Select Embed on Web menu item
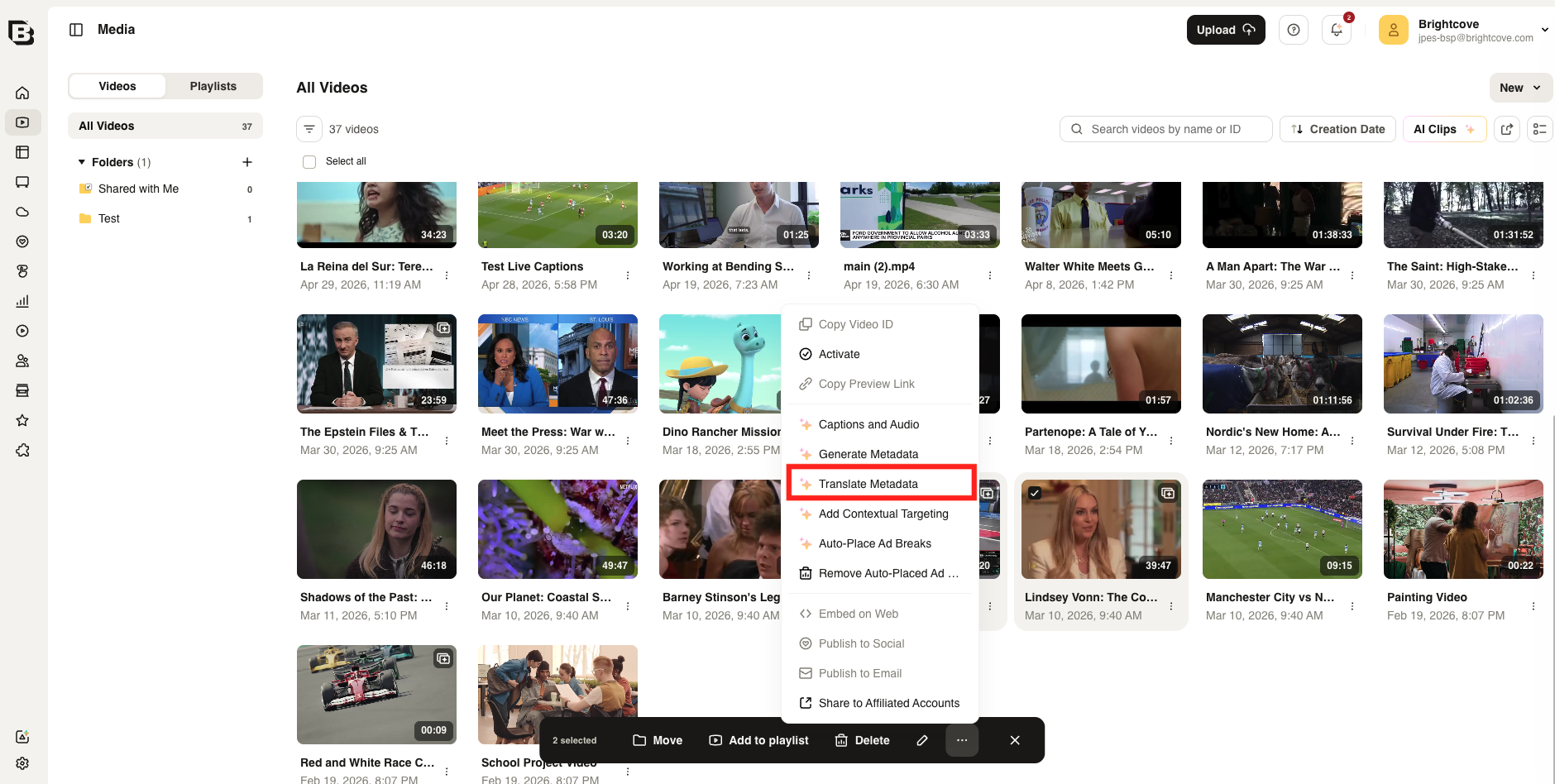 point(880,614)
